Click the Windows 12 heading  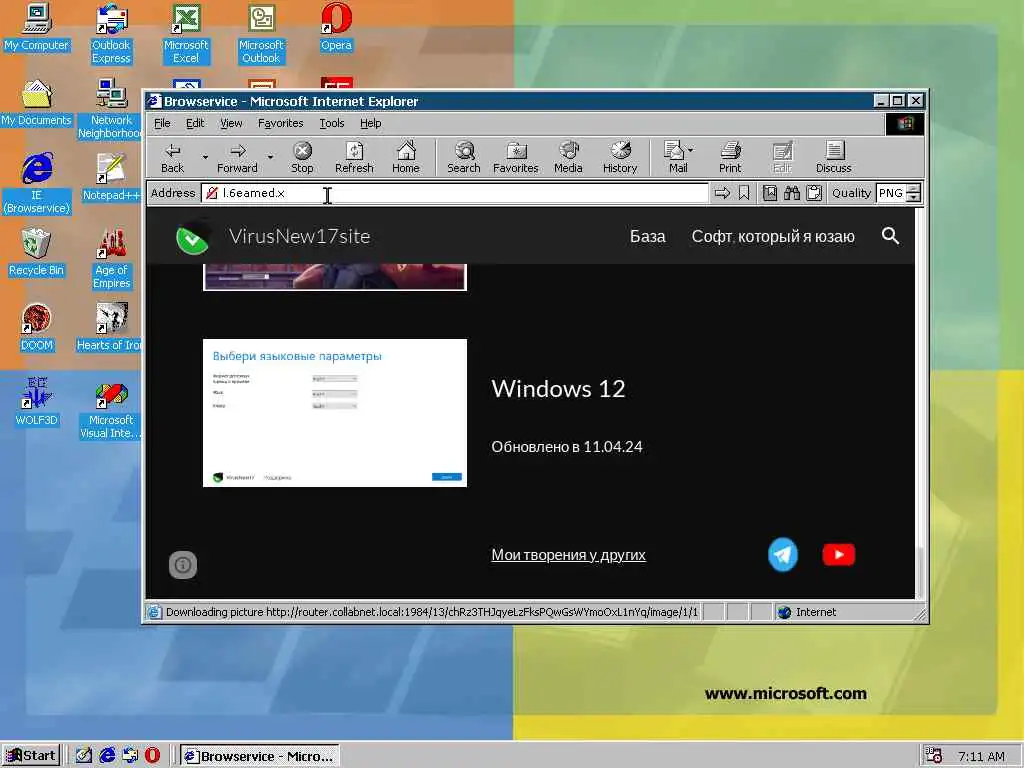558,389
